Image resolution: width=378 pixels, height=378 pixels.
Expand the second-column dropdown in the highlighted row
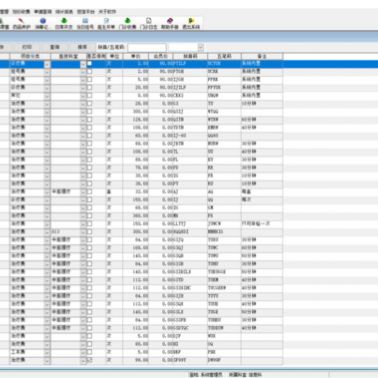pos(83,64)
